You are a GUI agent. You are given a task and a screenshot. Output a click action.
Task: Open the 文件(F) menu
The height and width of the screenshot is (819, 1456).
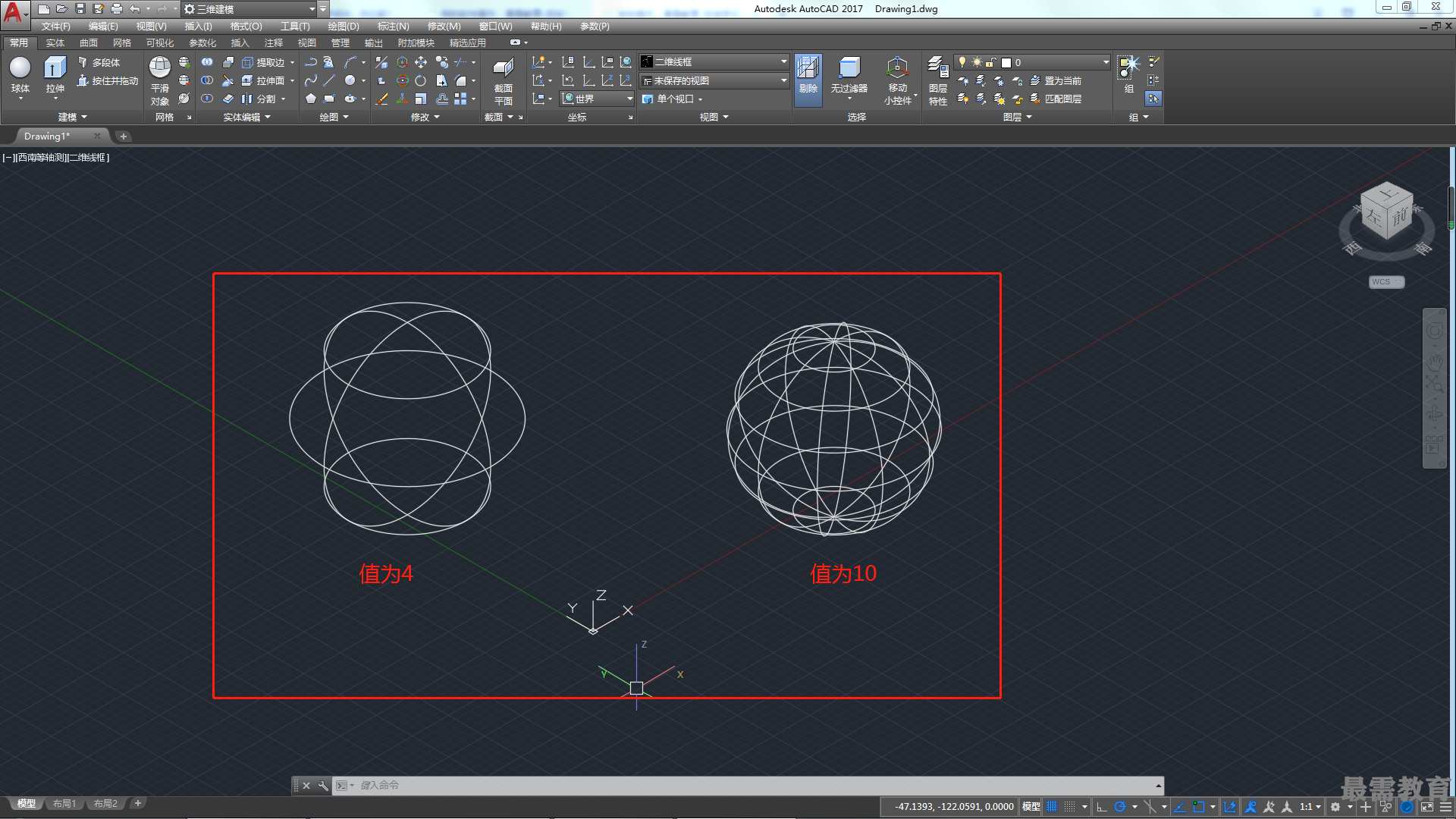click(56, 27)
